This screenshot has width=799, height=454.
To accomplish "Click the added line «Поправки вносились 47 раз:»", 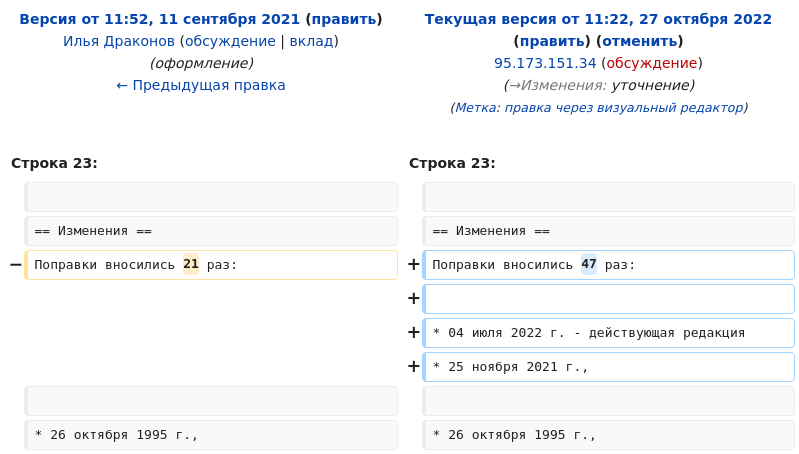I will 608,265.
